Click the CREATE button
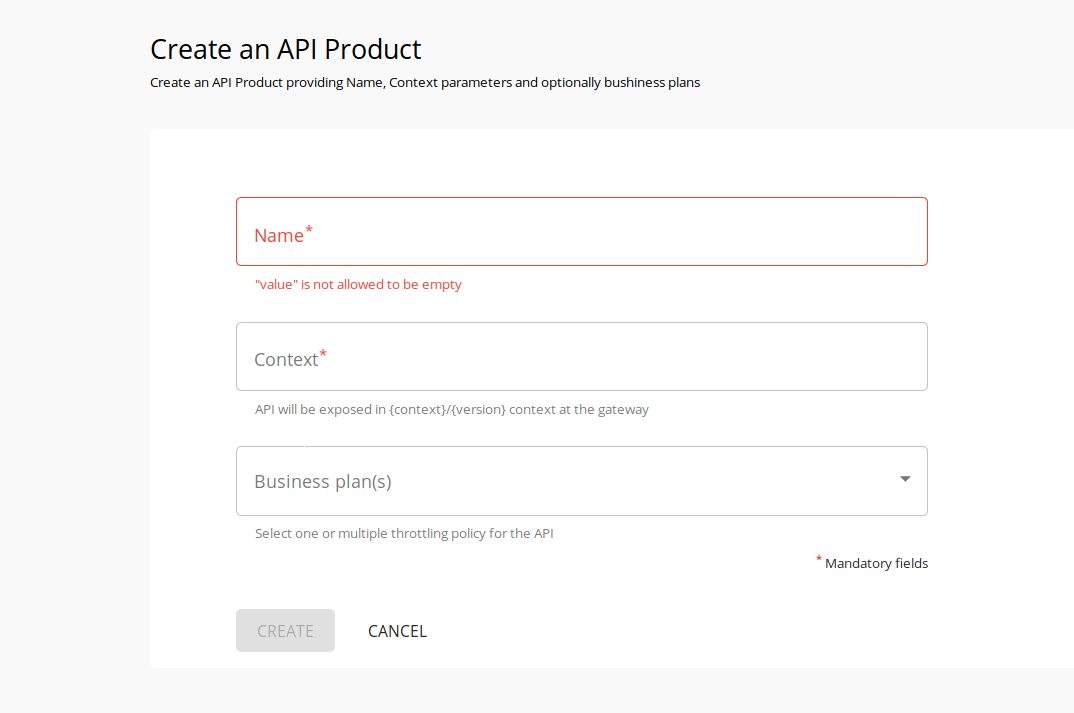1074x713 pixels. [x=285, y=630]
